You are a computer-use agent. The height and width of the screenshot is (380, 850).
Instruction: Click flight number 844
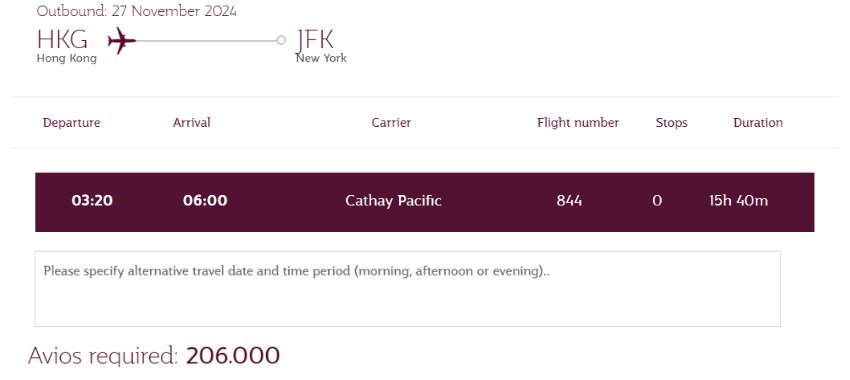[x=569, y=201]
